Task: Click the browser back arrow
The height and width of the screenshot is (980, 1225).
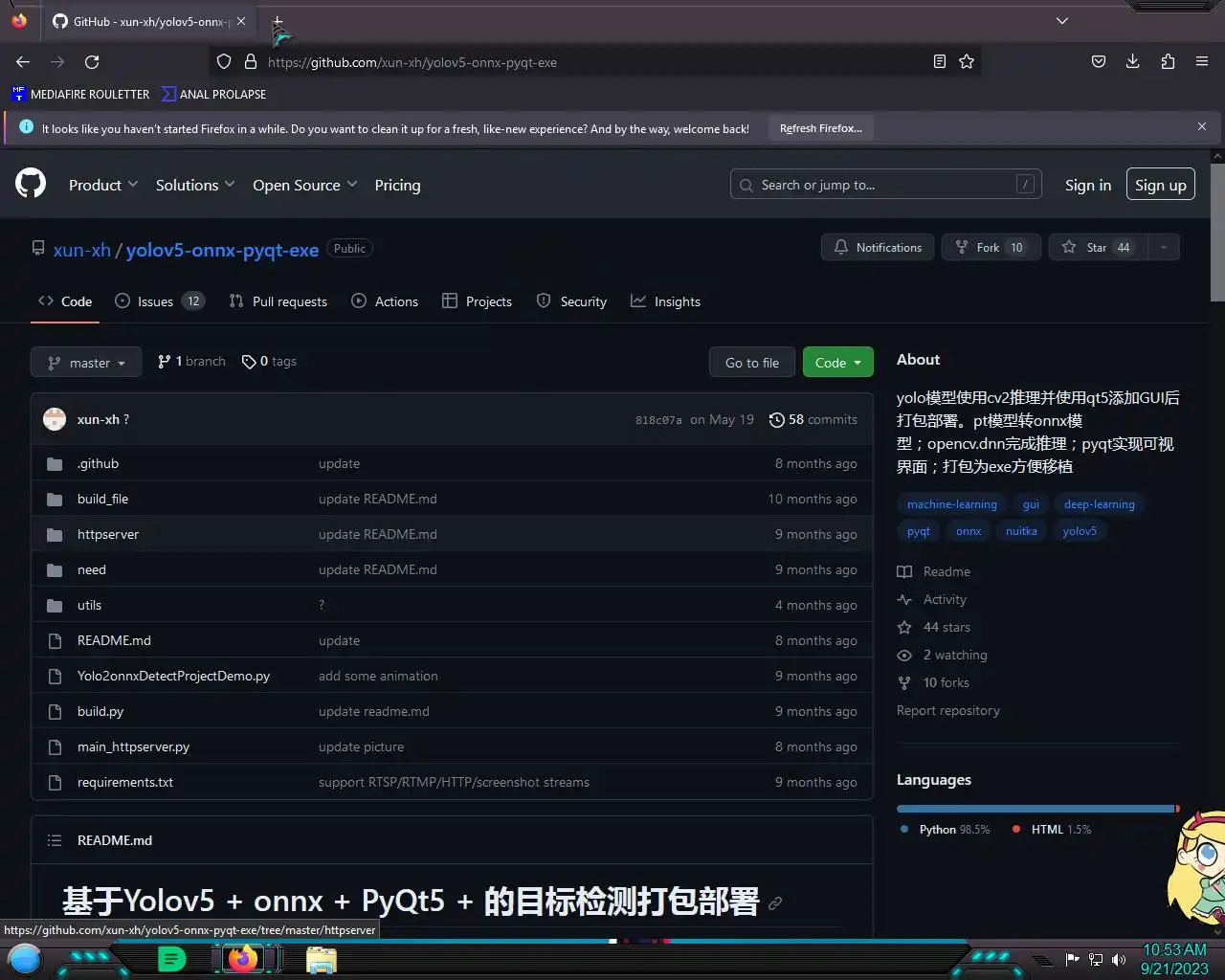Action: click(x=23, y=62)
